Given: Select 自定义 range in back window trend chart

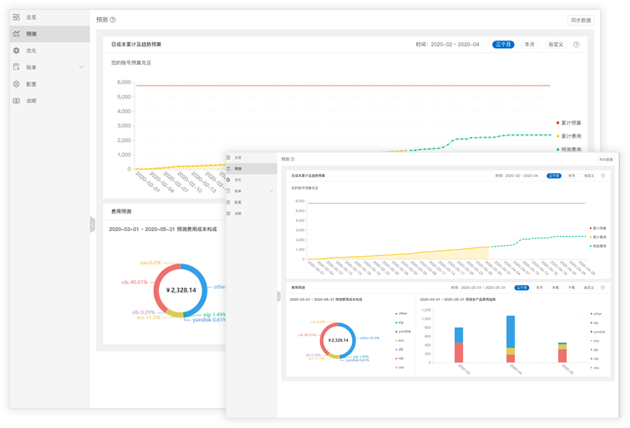Looking at the screenshot, I should click(x=556, y=44).
